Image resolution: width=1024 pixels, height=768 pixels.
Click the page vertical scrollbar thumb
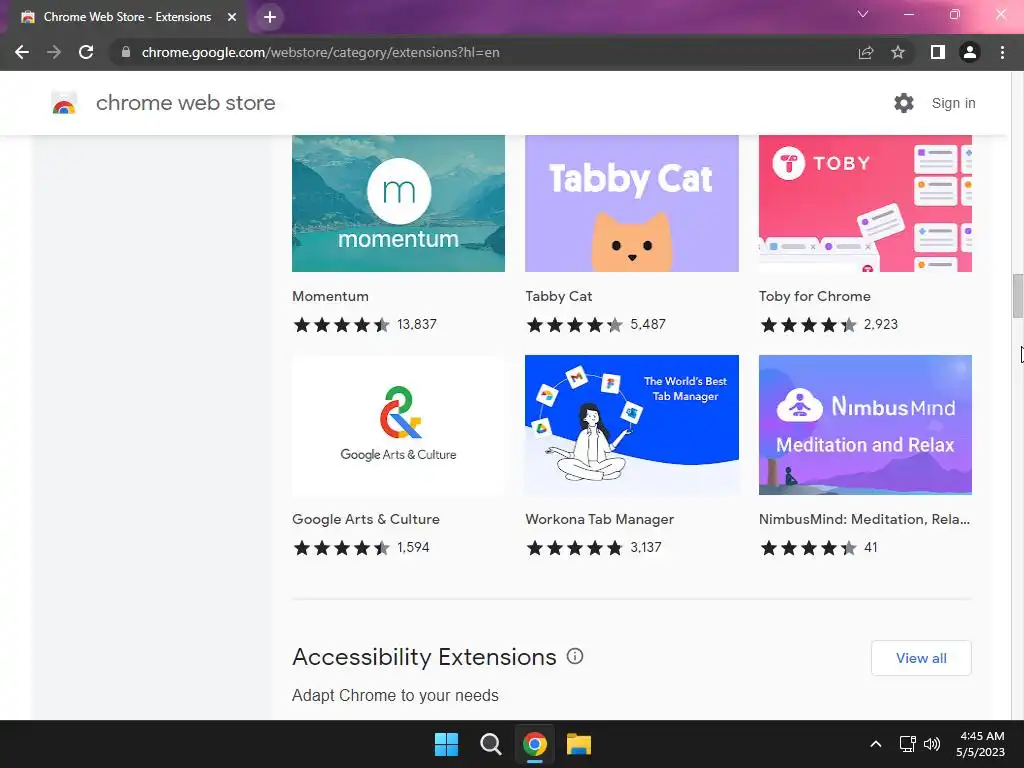click(1017, 296)
